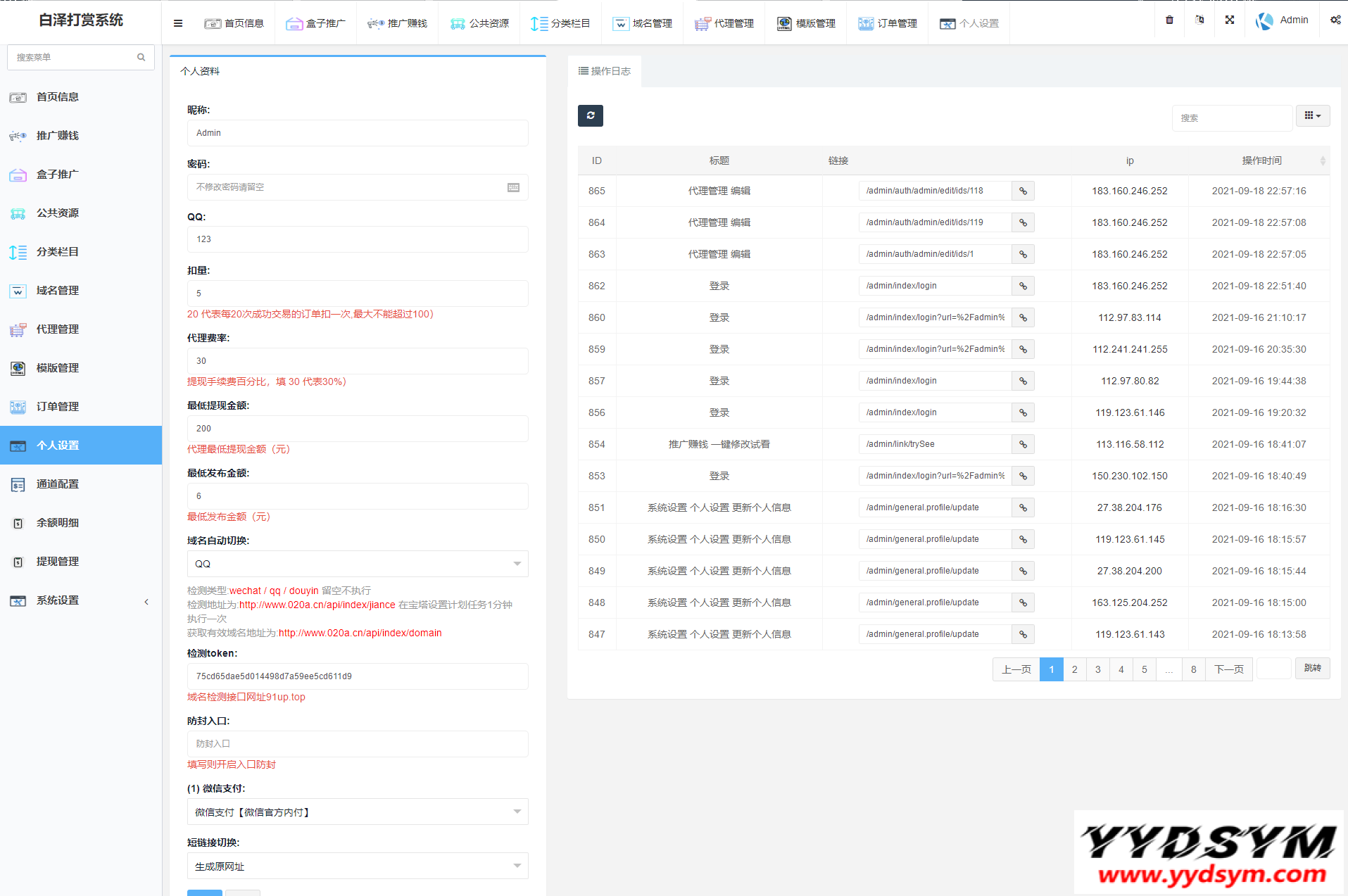The height and width of the screenshot is (896, 1348).
Task: Click the search magnifier in sidebar menu search
Action: coord(141,57)
